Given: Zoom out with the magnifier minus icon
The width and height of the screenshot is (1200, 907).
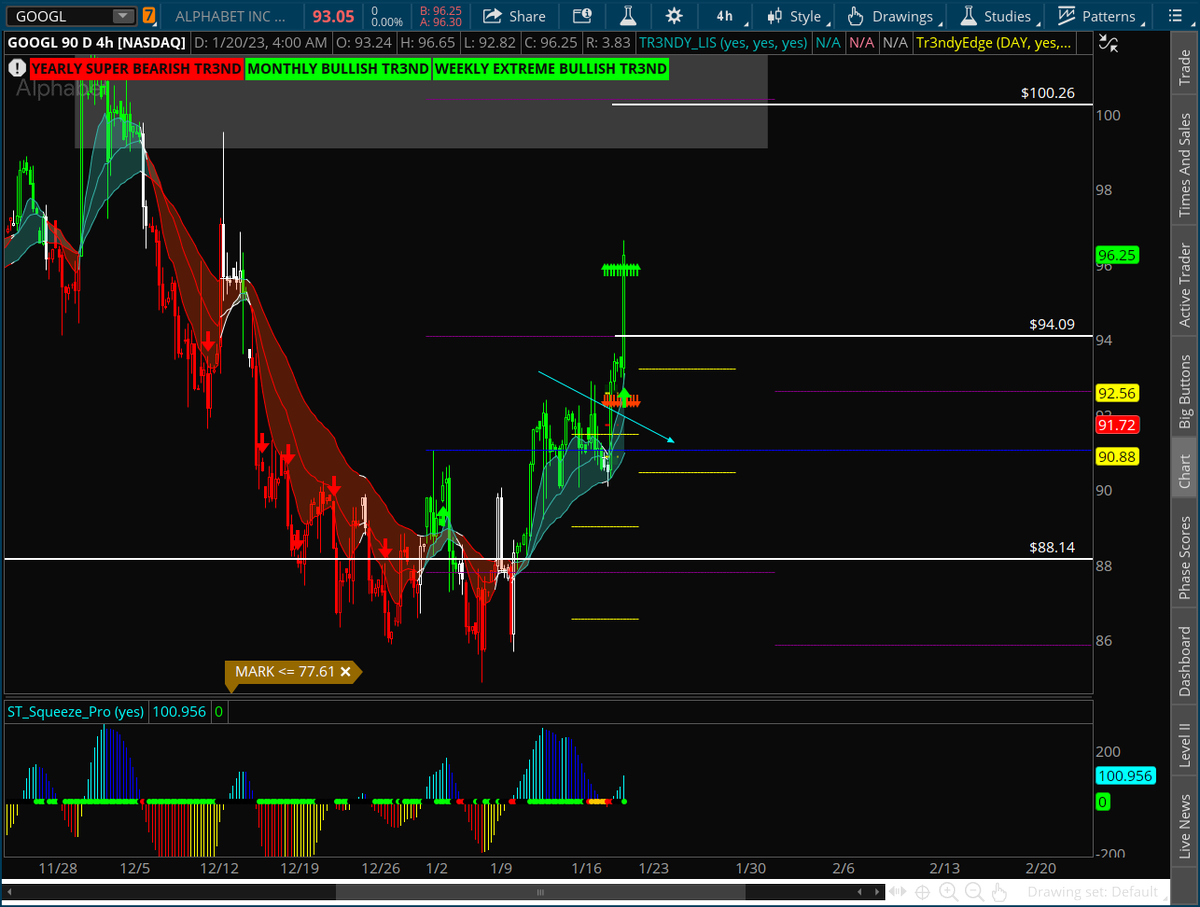Looking at the screenshot, I should coord(973,891).
